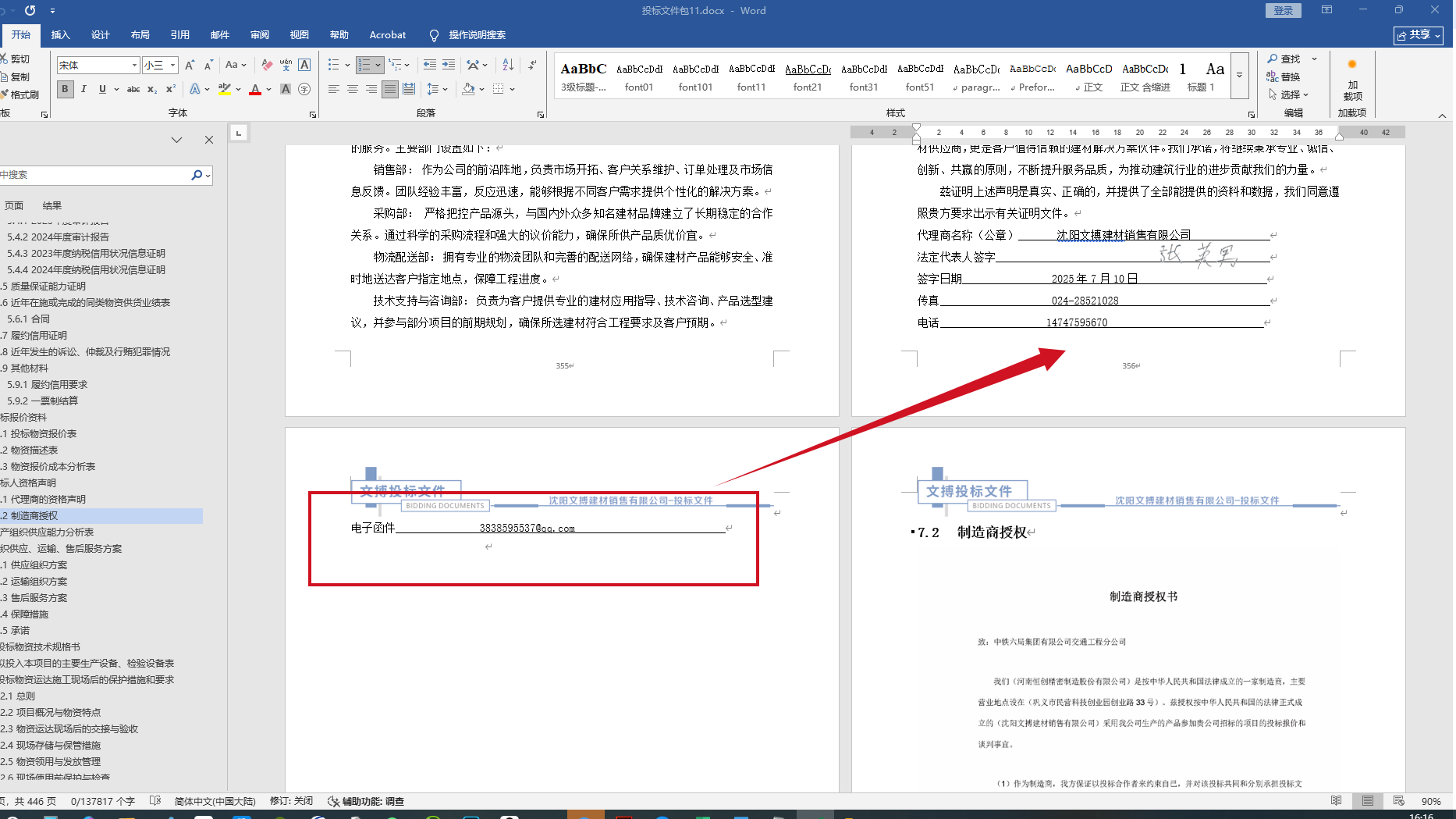Decrease paragraph indent
1456x819 pixels.
(429, 65)
